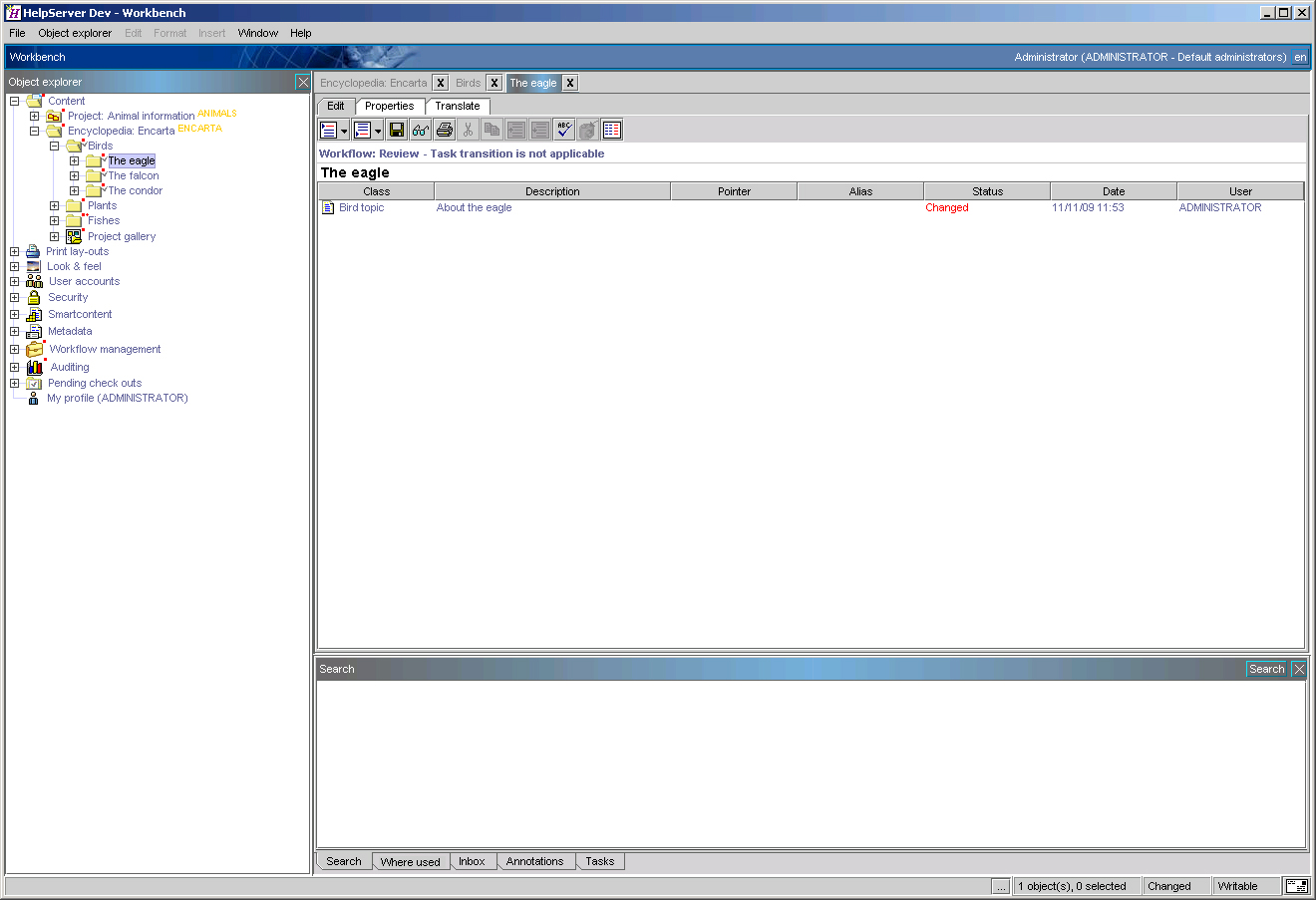Switch to the Translate tab
Image resolution: width=1316 pixels, height=900 pixels.
click(458, 106)
